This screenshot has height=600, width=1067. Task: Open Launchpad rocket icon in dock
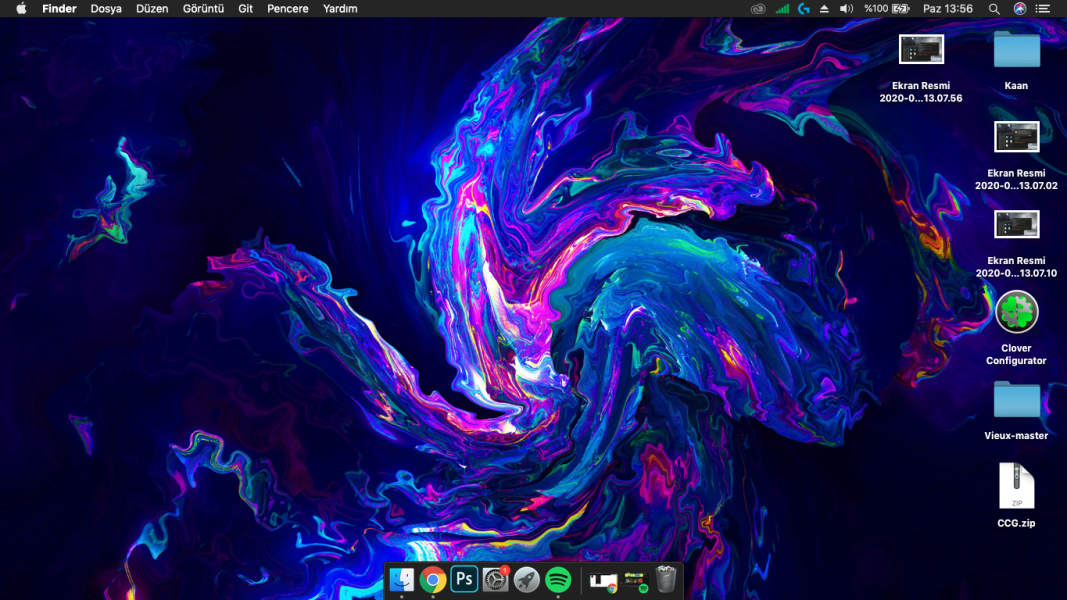527,579
